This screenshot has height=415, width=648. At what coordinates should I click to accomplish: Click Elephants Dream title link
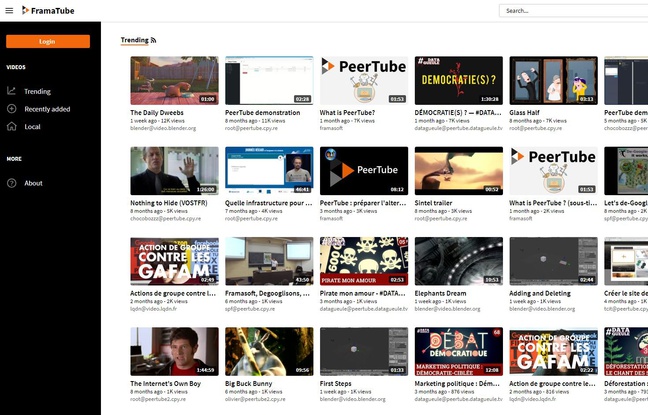coord(441,293)
